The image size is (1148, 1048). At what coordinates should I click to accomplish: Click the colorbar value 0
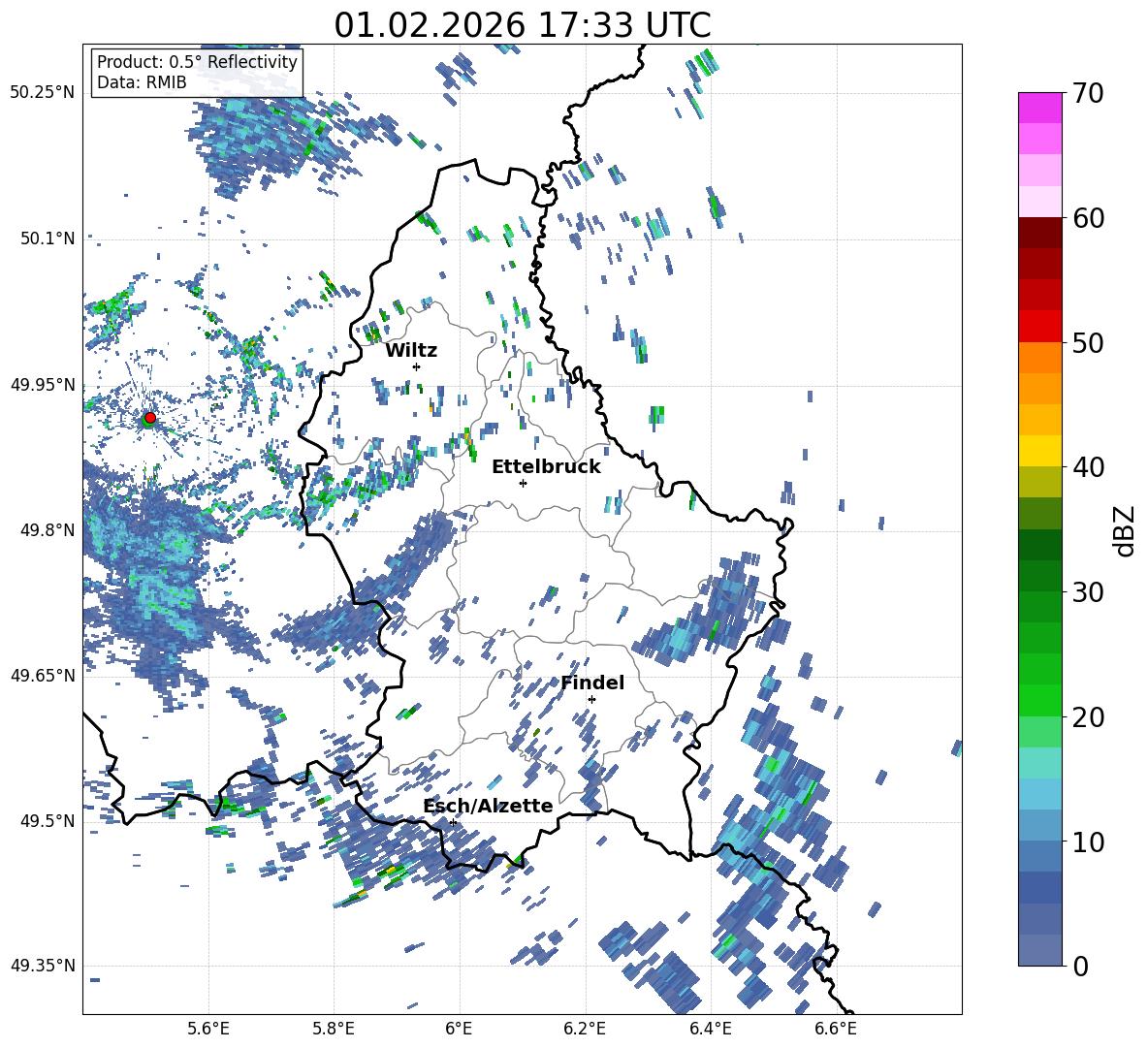point(1080,966)
